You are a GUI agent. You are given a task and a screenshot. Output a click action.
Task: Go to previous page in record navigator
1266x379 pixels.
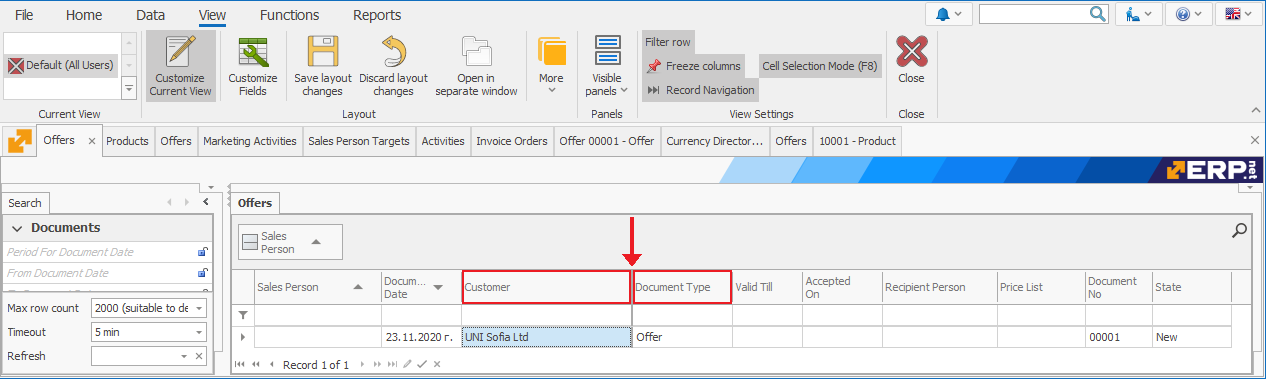(255, 365)
